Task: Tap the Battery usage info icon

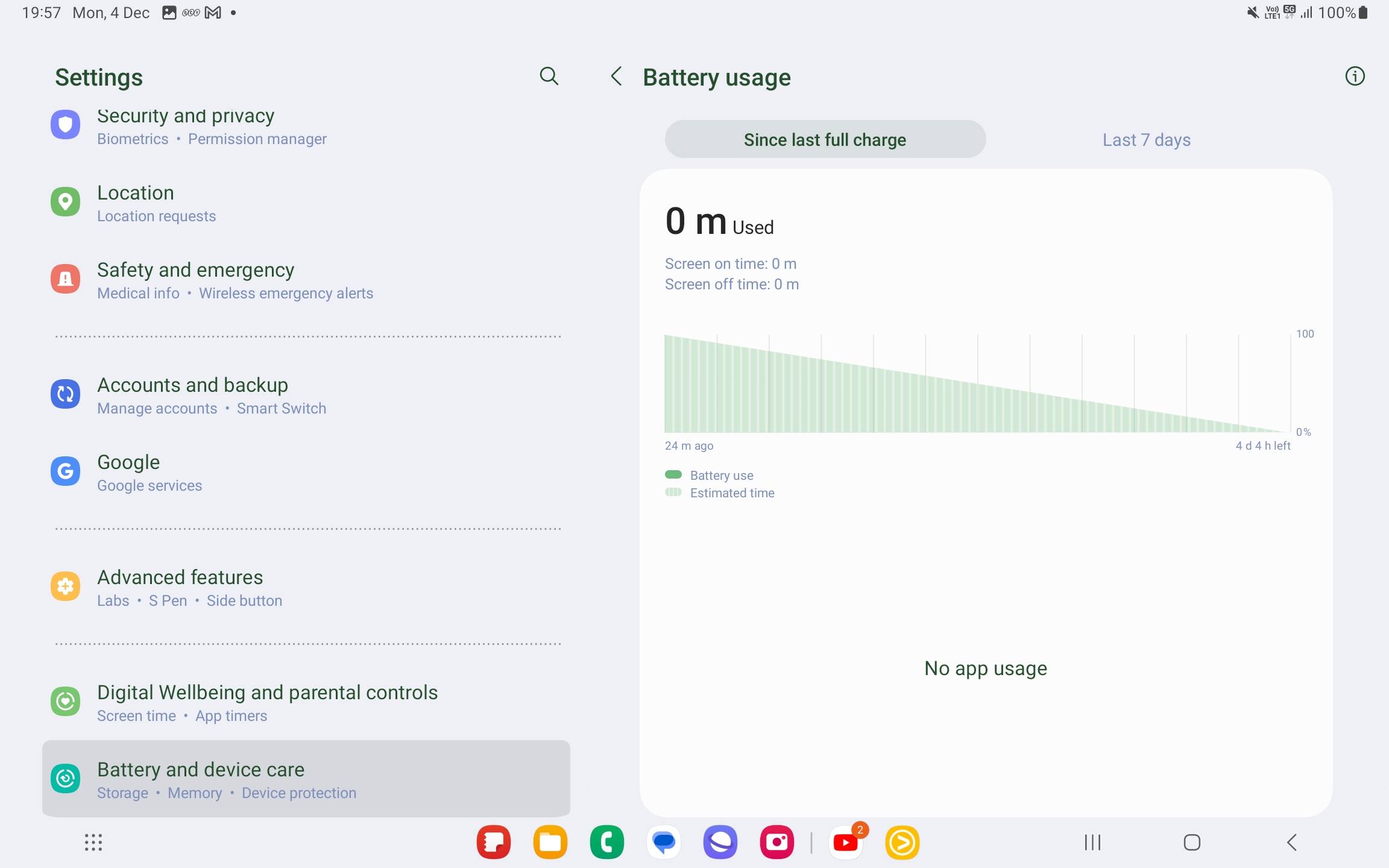Action: (x=1355, y=77)
